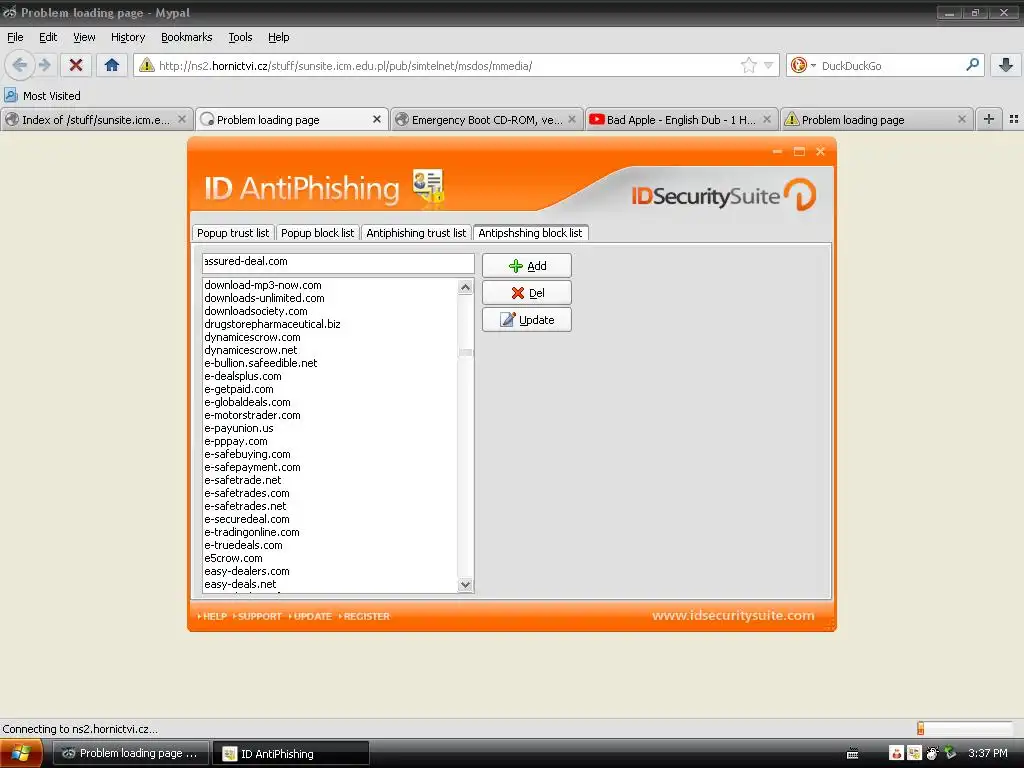Image resolution: width=1024 pixels, height=768 pixels.
Task: Open the Most Visited bookmarks folder
Action: (42, 95)
